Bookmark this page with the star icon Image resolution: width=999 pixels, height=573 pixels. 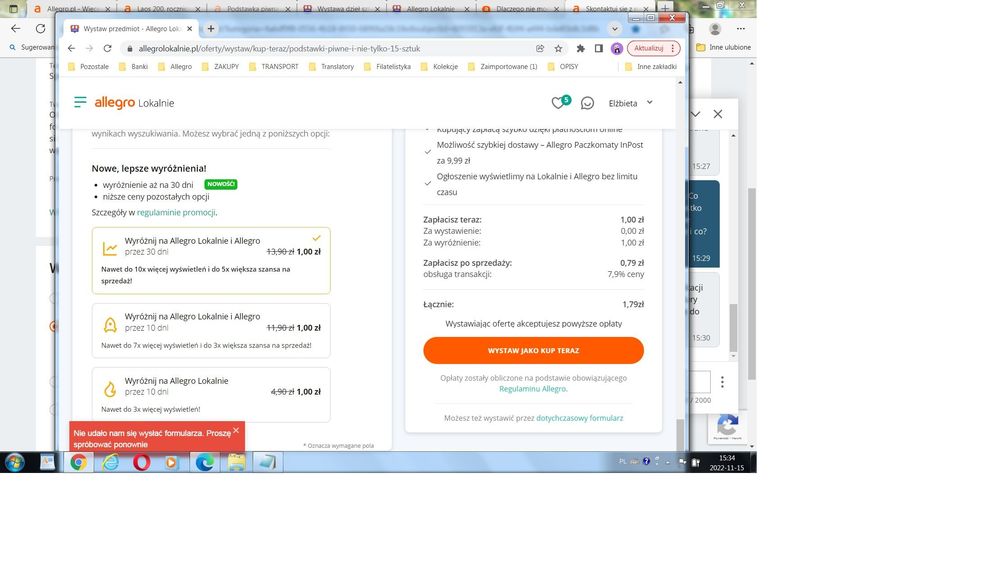(558, 48)
